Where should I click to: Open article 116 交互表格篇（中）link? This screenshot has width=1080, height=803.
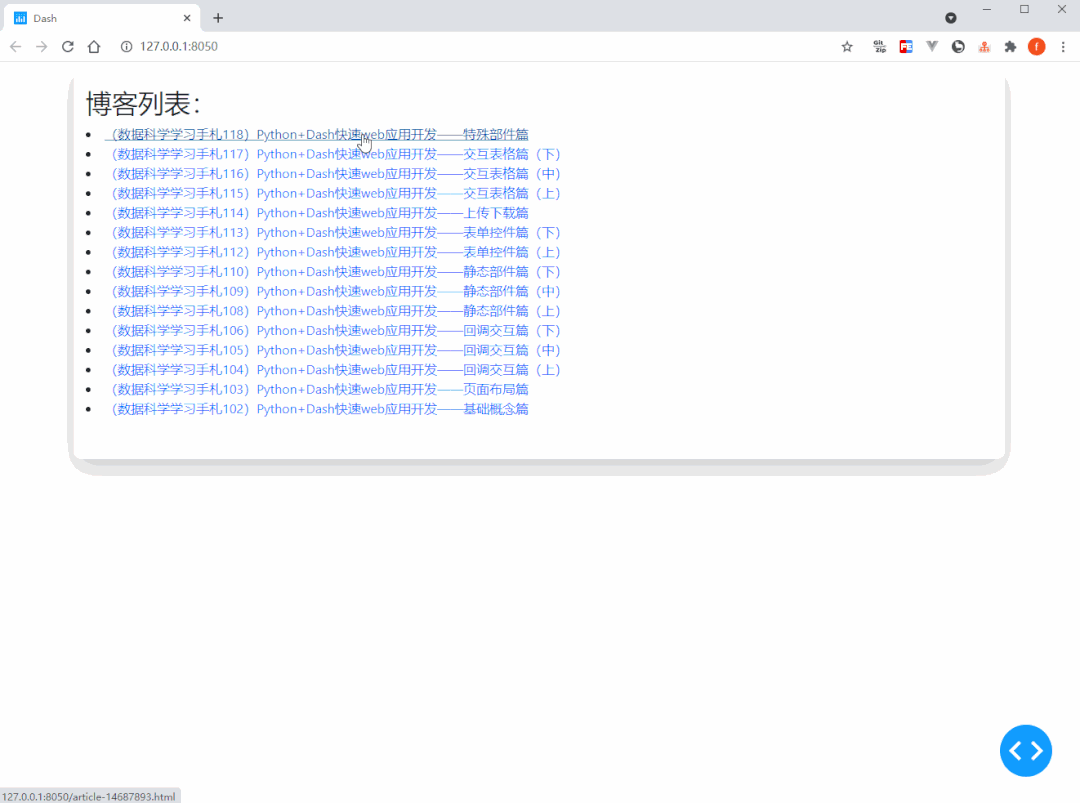336,174
